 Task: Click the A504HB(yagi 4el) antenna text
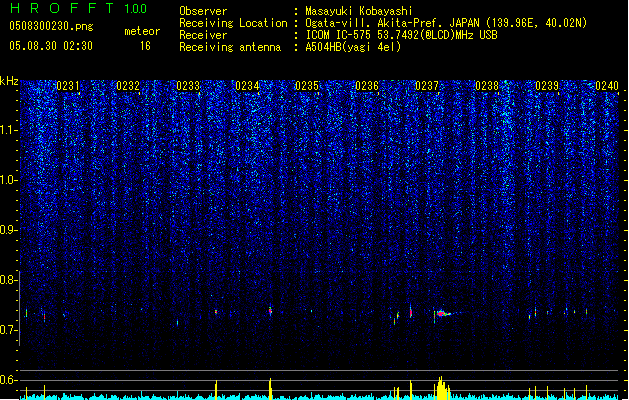pos(353,47)
